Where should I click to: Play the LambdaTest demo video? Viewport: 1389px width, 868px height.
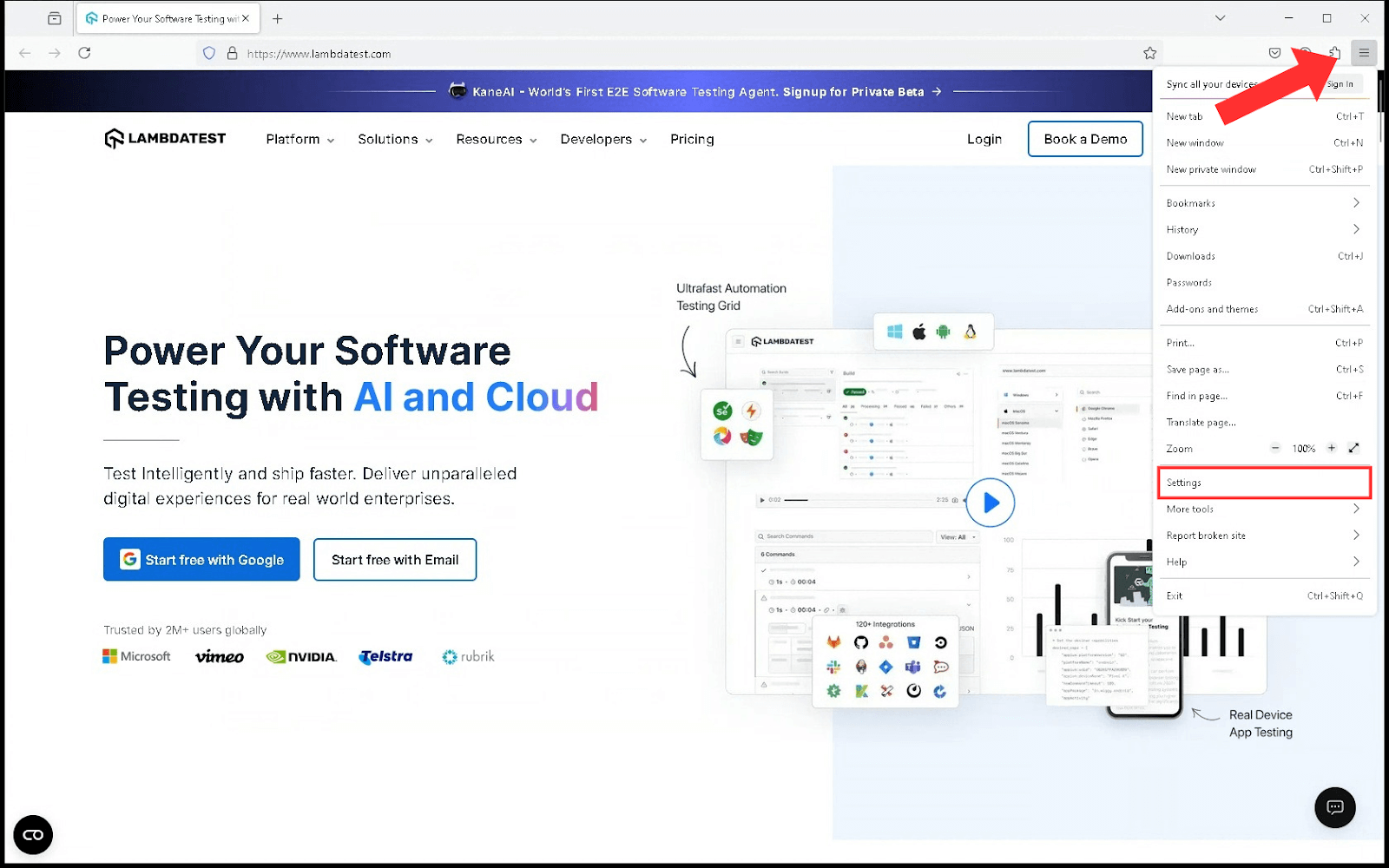(991, 503)
